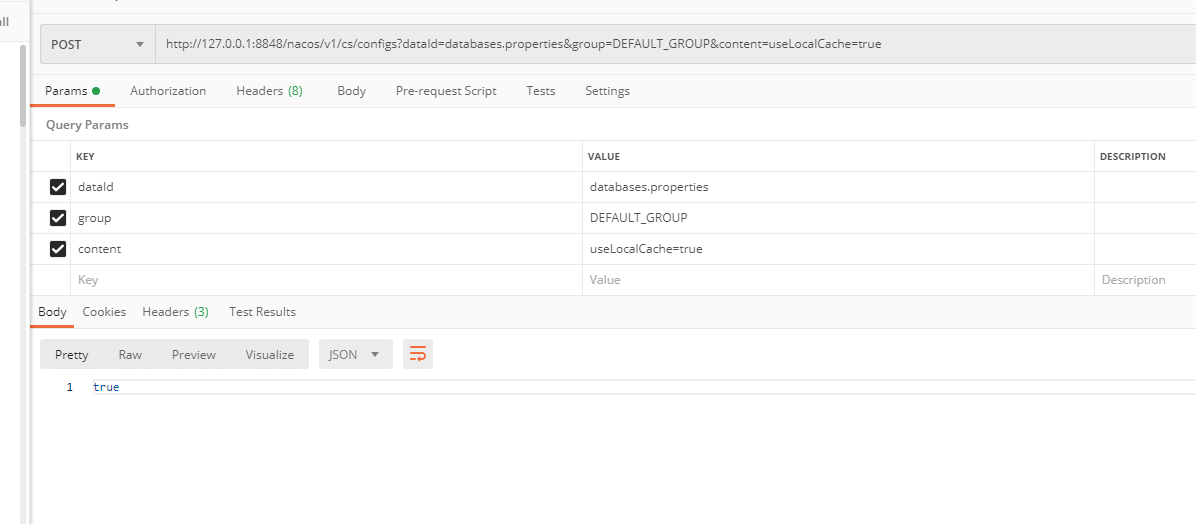Screen dimensions: 1196x524
Task: Disable the content parameter checkbox
Action: (x=58, y=249)
